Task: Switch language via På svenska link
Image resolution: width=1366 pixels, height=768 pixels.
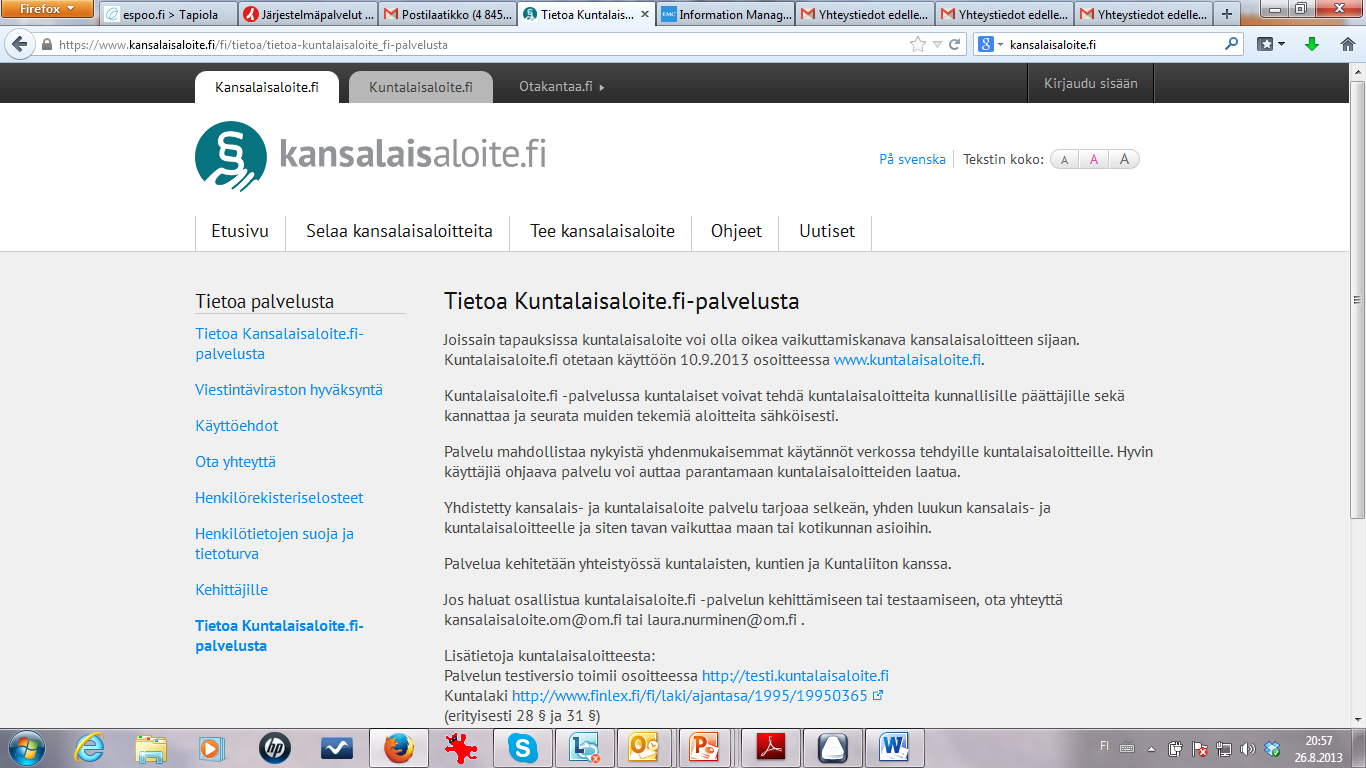Action: click(912, 159)
